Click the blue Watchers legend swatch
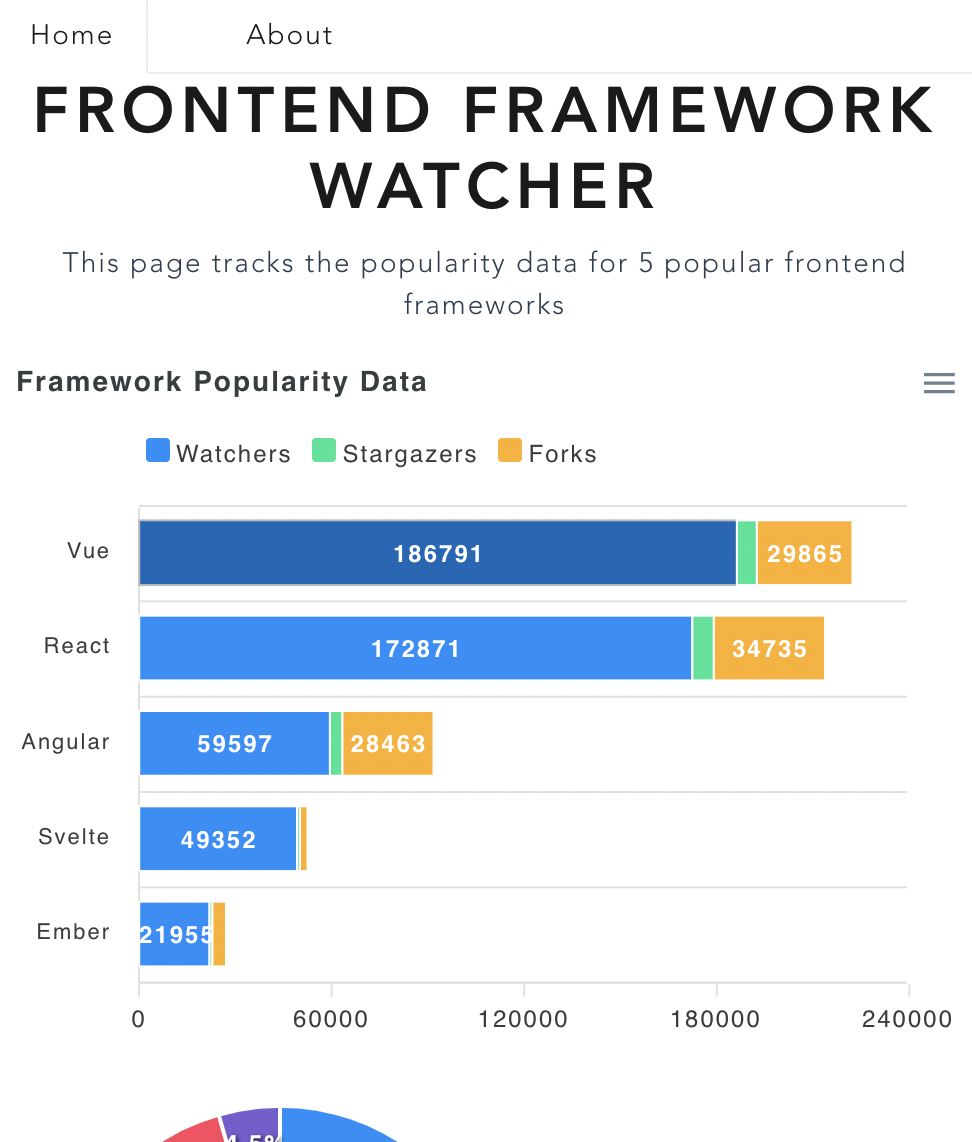The width and height of the screenshot is (972, 1142). (x=157, y=451)
